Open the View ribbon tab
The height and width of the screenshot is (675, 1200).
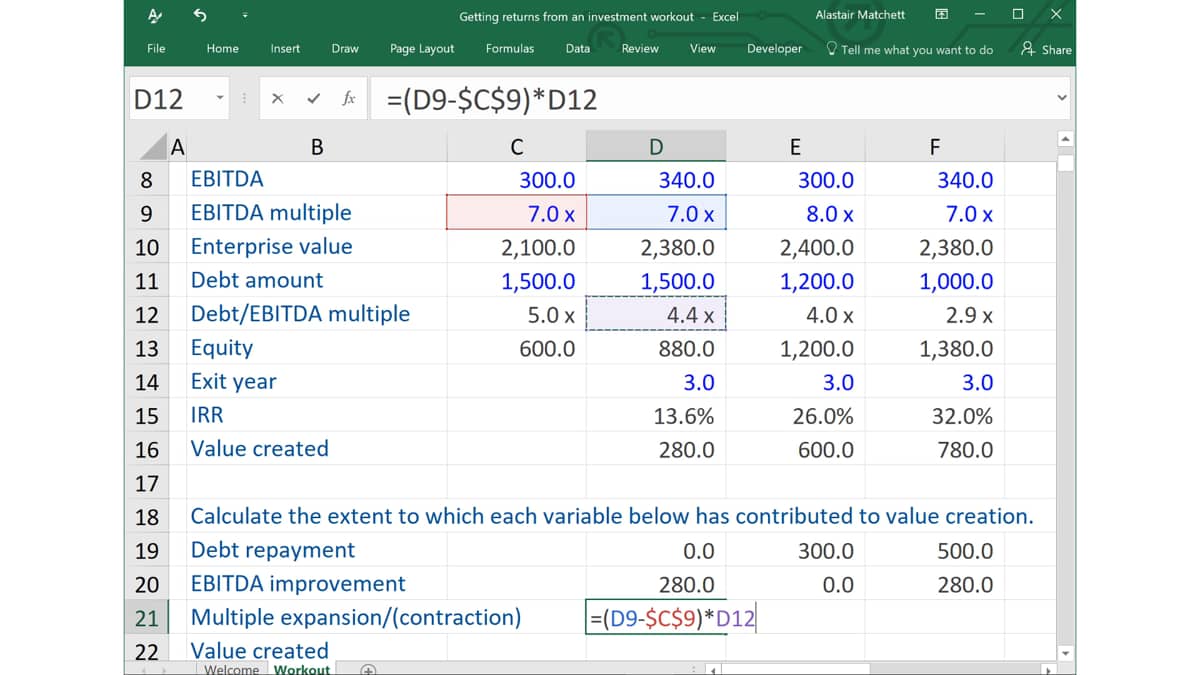[703, 48]
